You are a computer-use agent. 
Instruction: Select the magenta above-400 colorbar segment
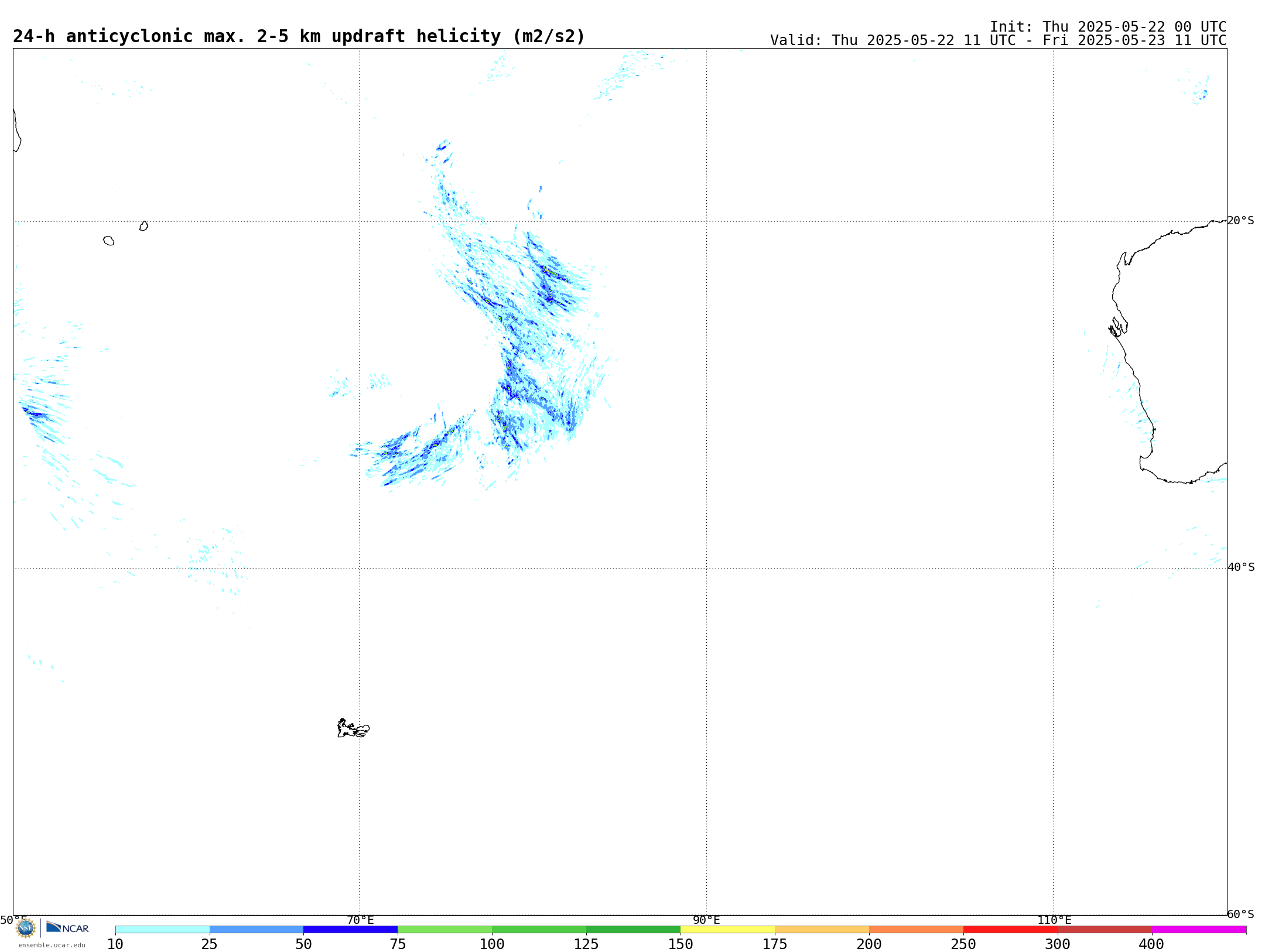[x=1199, y=930]
